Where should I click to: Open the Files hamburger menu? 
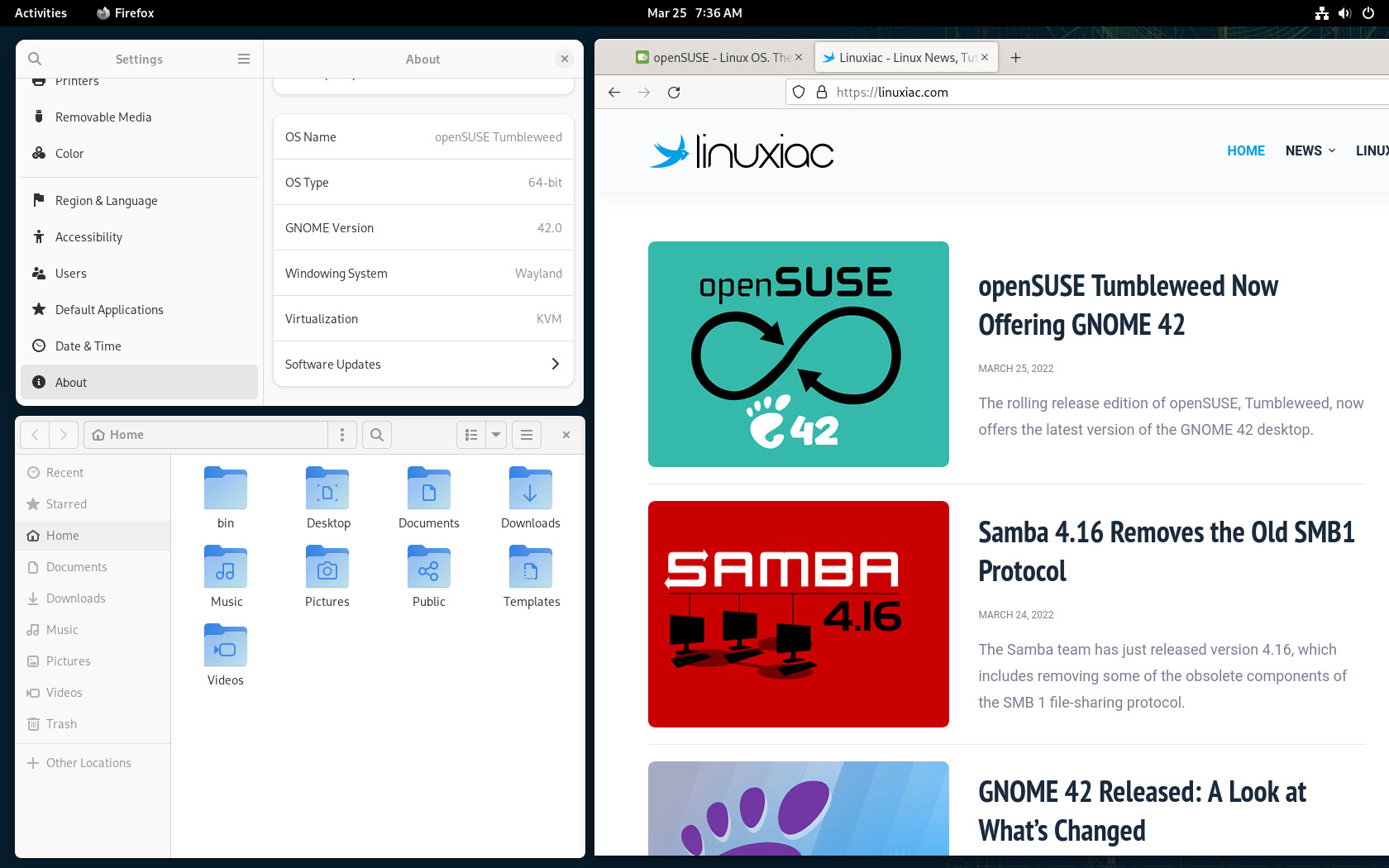tap(527, 435)
